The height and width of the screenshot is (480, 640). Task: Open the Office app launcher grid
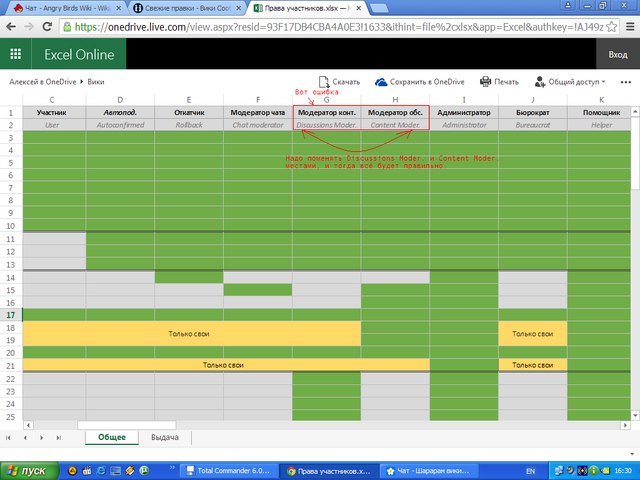(16, 54)
